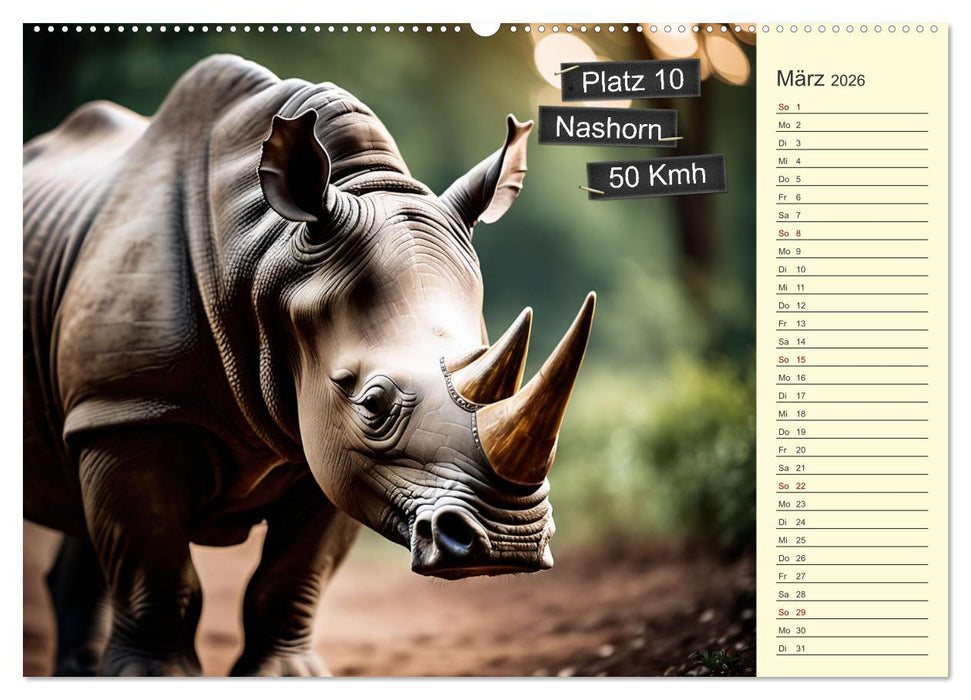Select the Fr 13 calendar row
This screenshot has width=971, height=700.
[x=790, y=322]
